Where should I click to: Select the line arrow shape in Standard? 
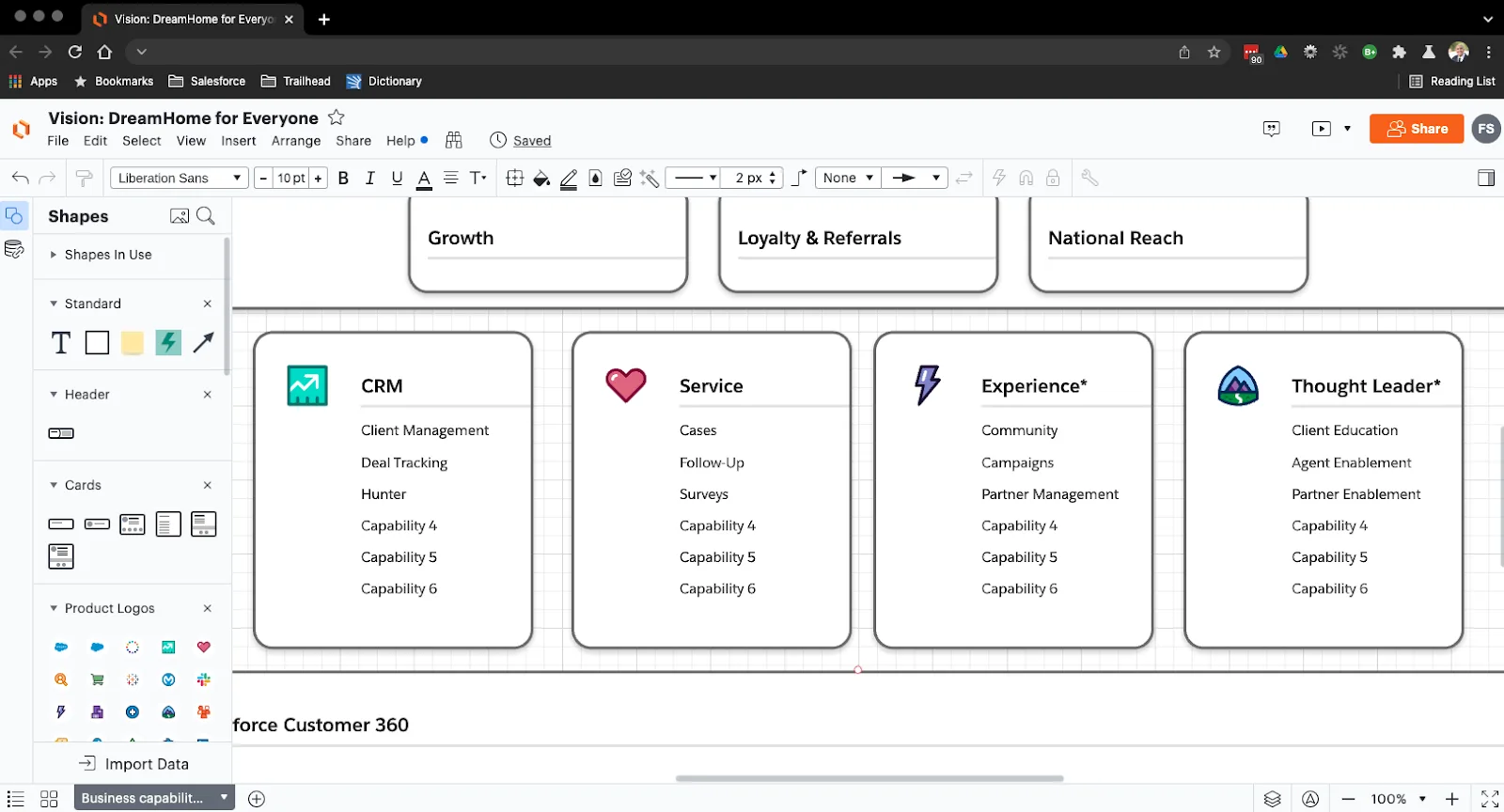click(204, 343)
